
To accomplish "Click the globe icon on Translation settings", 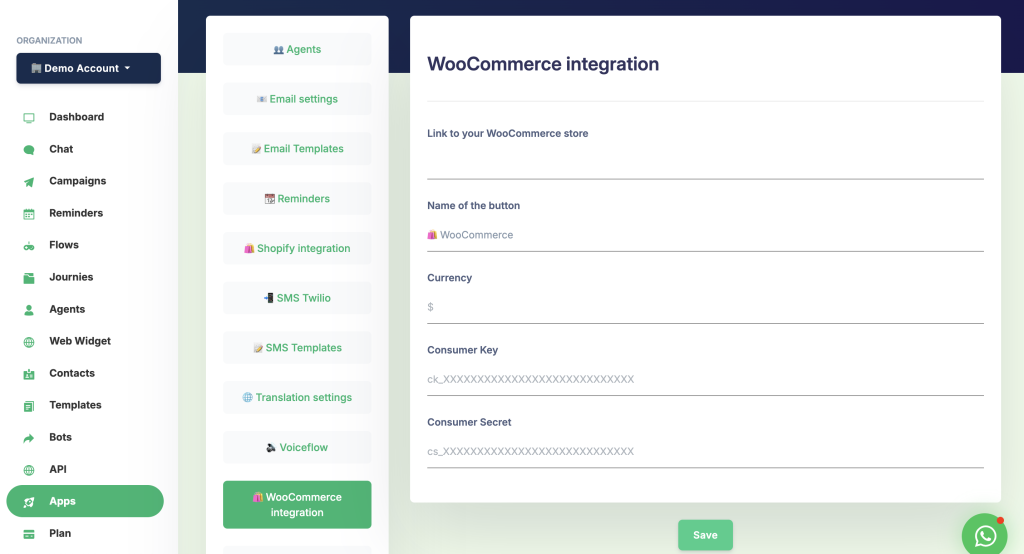I will click(248, 397).
